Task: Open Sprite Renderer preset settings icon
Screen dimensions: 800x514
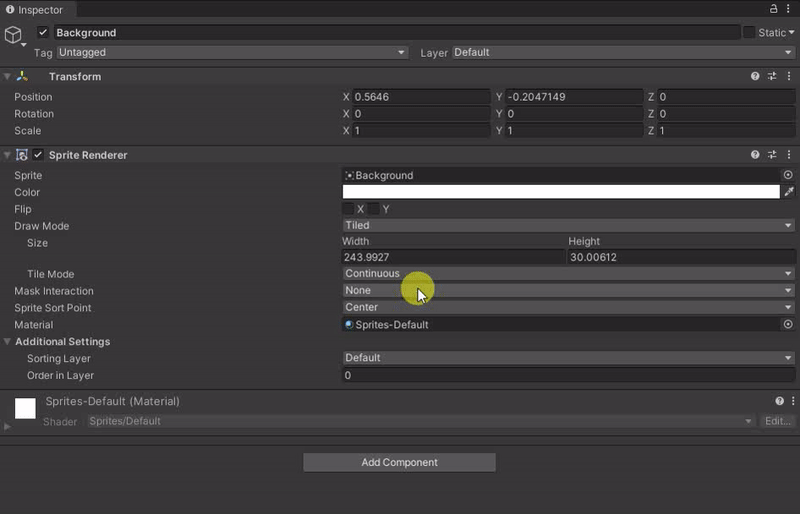Action: (772, 155)
